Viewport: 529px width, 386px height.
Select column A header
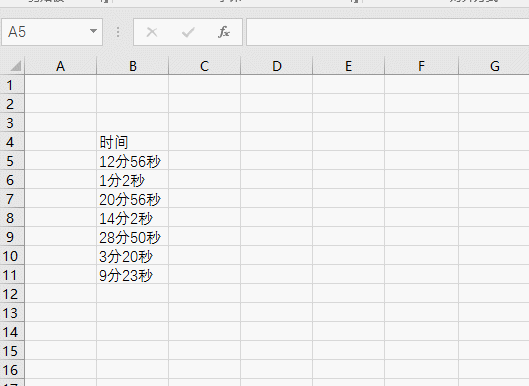click(60, 66)
